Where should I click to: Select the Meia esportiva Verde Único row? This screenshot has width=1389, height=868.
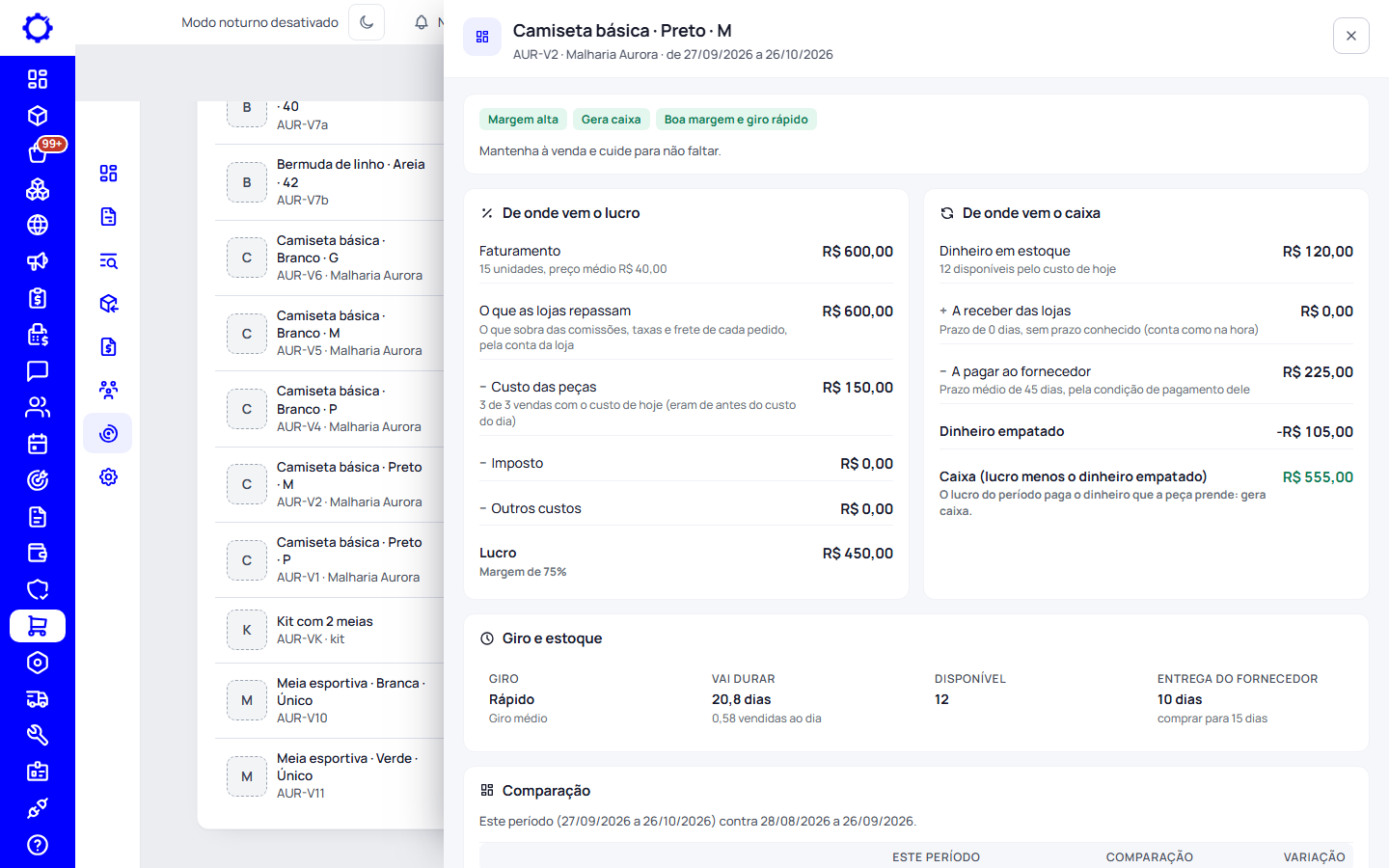tap(329, 775)
